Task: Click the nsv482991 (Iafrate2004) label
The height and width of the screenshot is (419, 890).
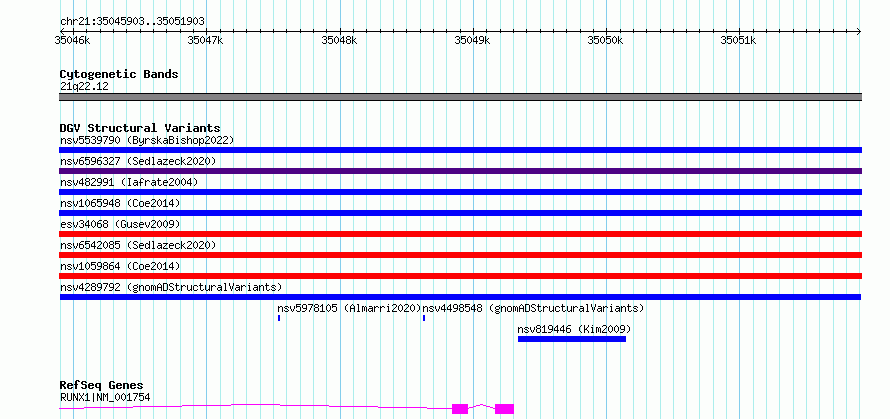Action: click(x=129, y=182)
